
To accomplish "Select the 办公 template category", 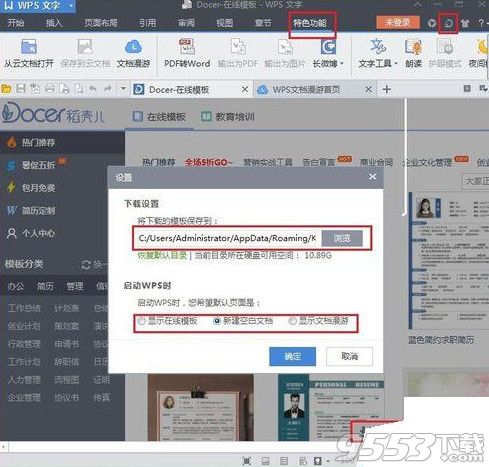I will (x=16, y=286).
